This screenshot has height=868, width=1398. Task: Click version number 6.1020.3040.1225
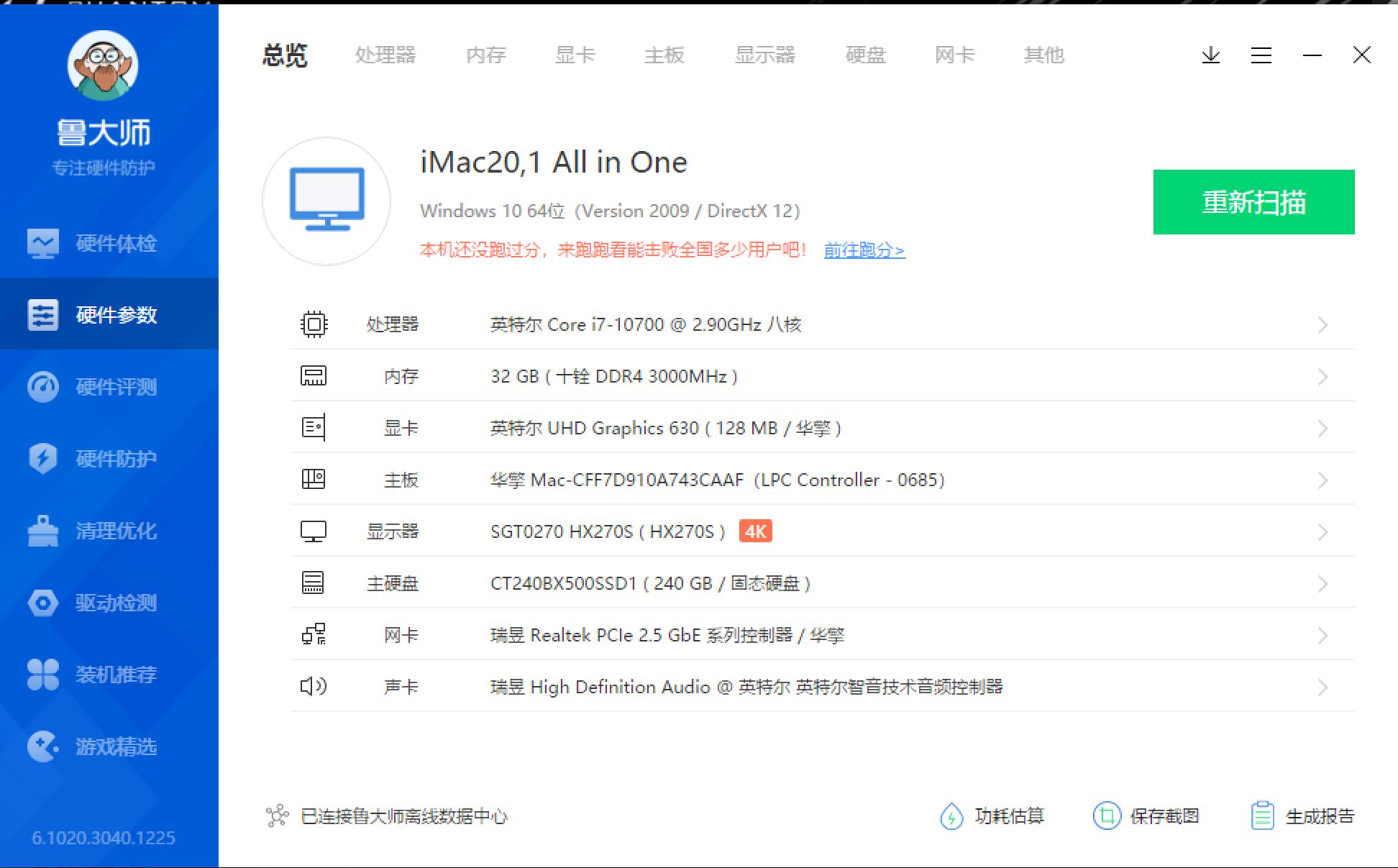[104, 838]
